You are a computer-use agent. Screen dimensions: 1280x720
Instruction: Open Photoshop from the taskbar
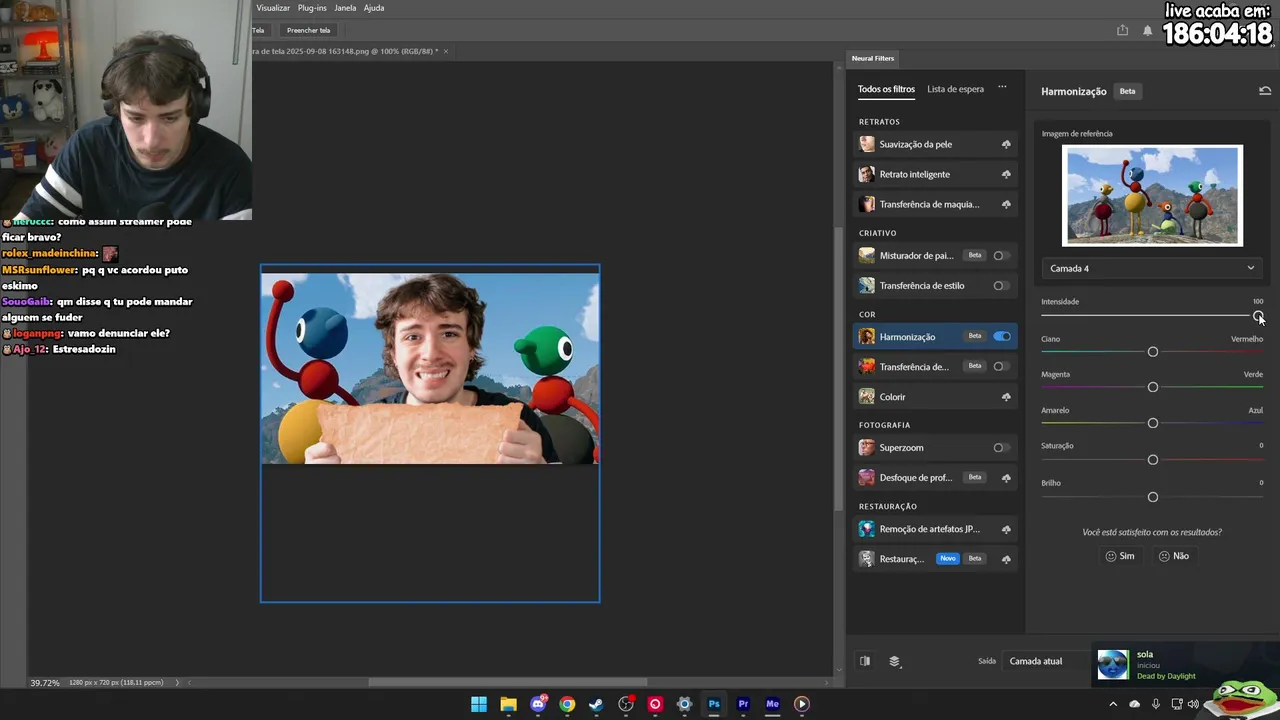pyautogui.click(x=714, y=704)
